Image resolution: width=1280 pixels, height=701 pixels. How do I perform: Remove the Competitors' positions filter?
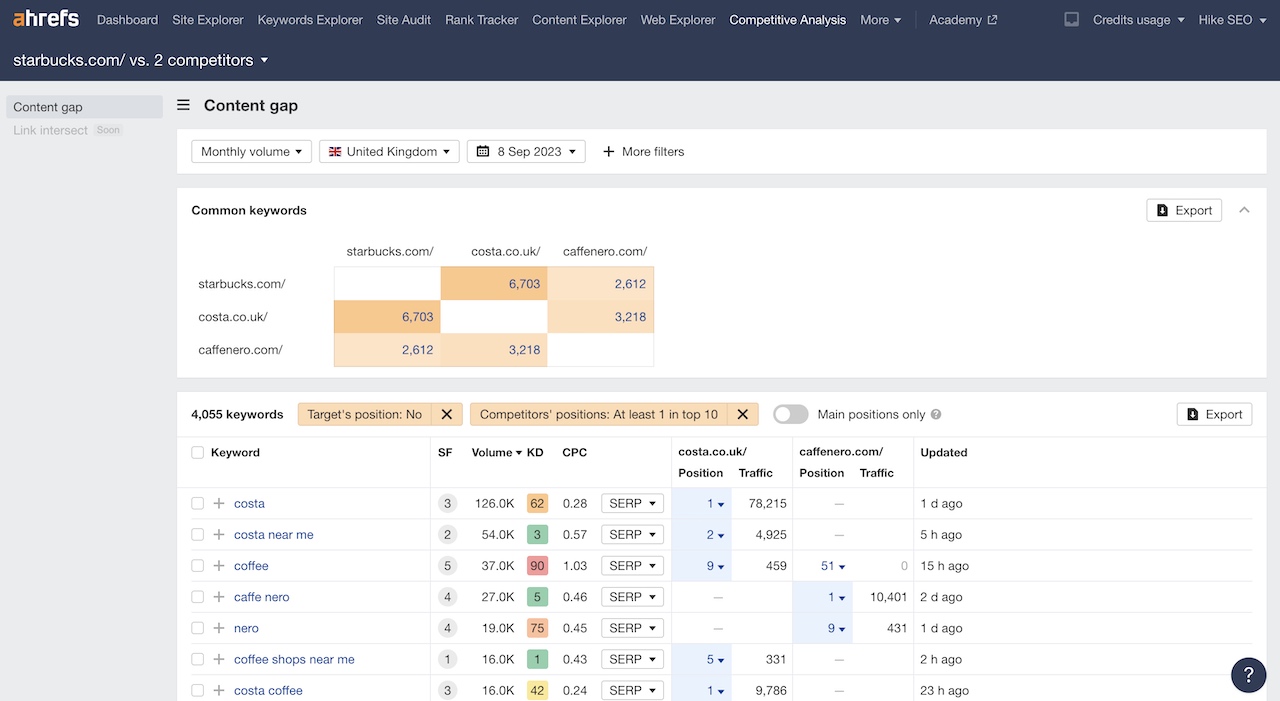[742, 414]
